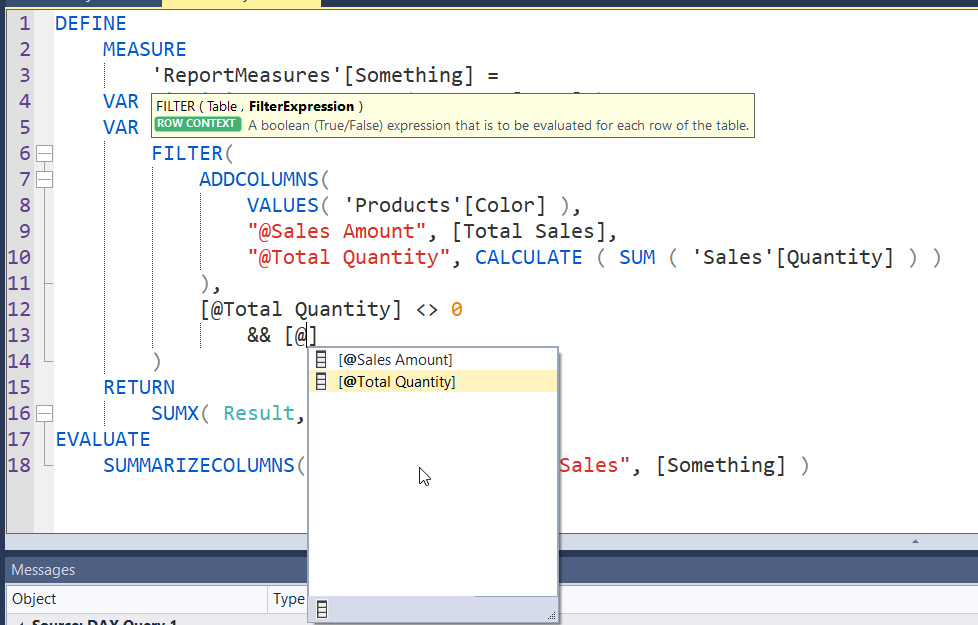Viewport: 978px width, 625px height.
Task: Click the column icon beside [@Sales Amount]
Action: tap(322, 358)
